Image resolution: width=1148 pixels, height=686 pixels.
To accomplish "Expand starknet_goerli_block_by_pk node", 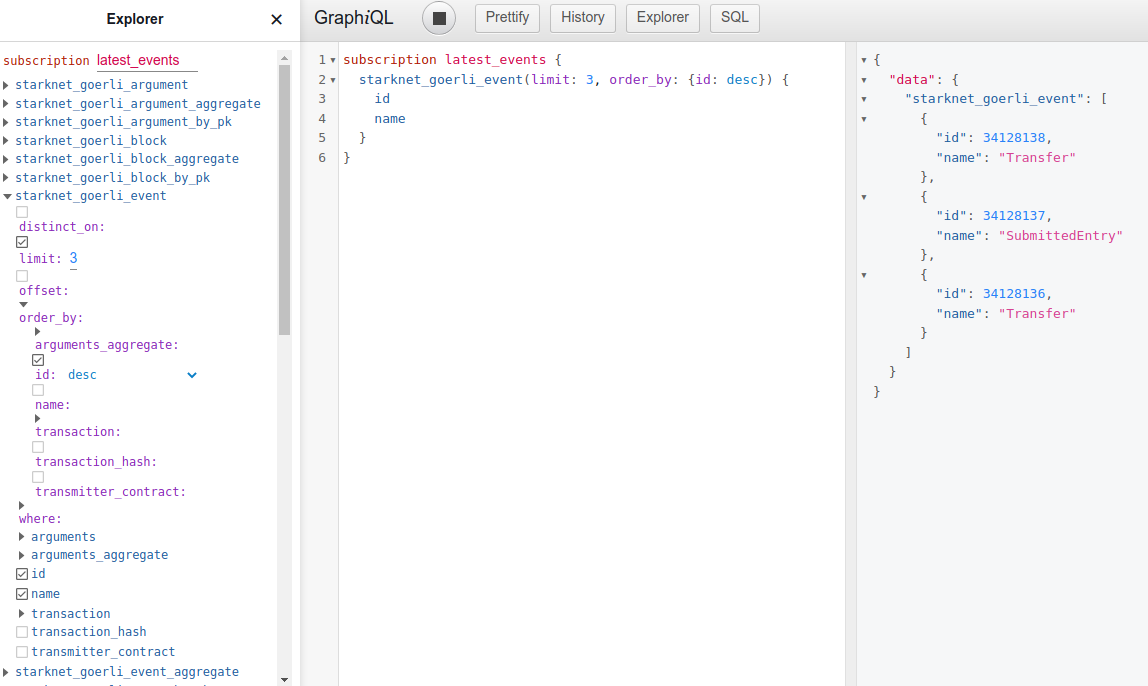I will 7,178.
